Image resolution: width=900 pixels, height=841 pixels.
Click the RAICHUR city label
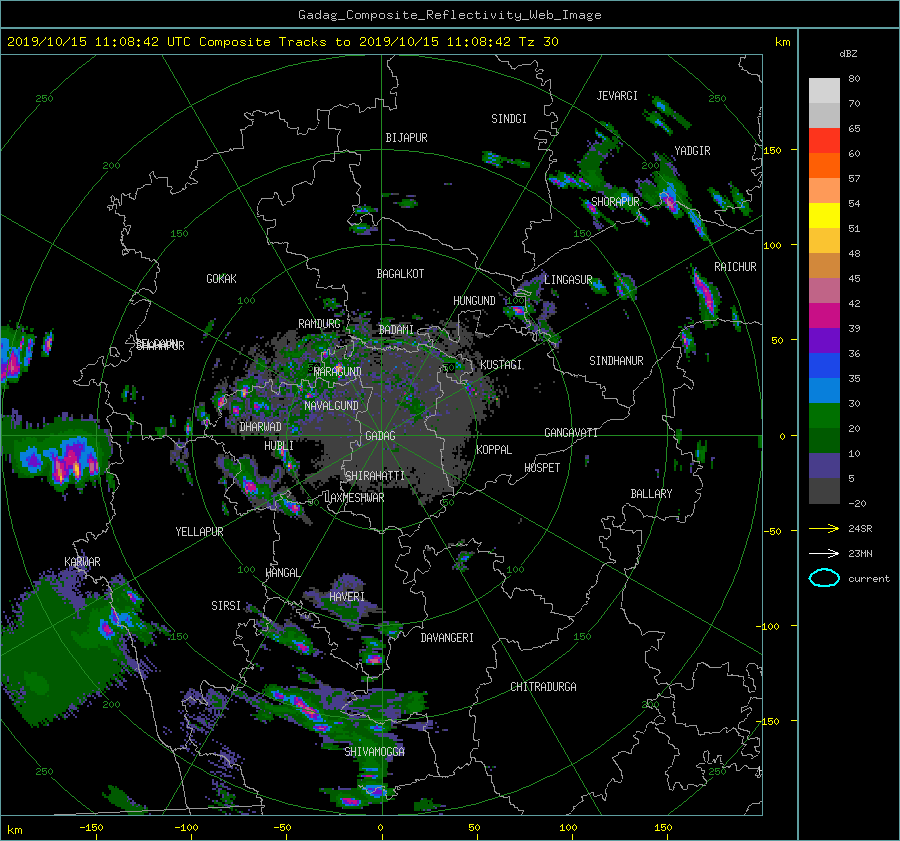point(735,267)
